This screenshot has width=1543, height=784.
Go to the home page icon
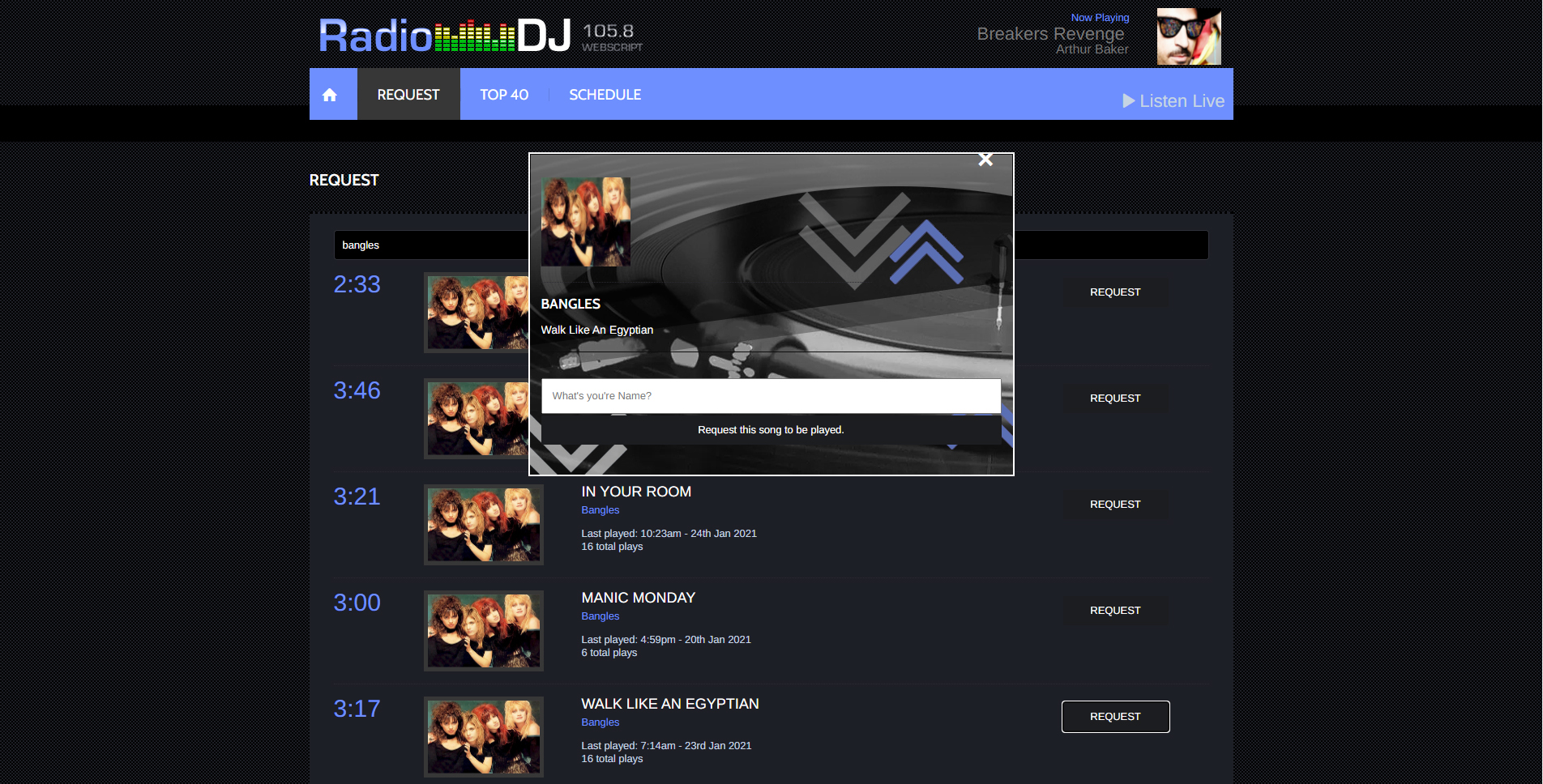coord(330,95)
